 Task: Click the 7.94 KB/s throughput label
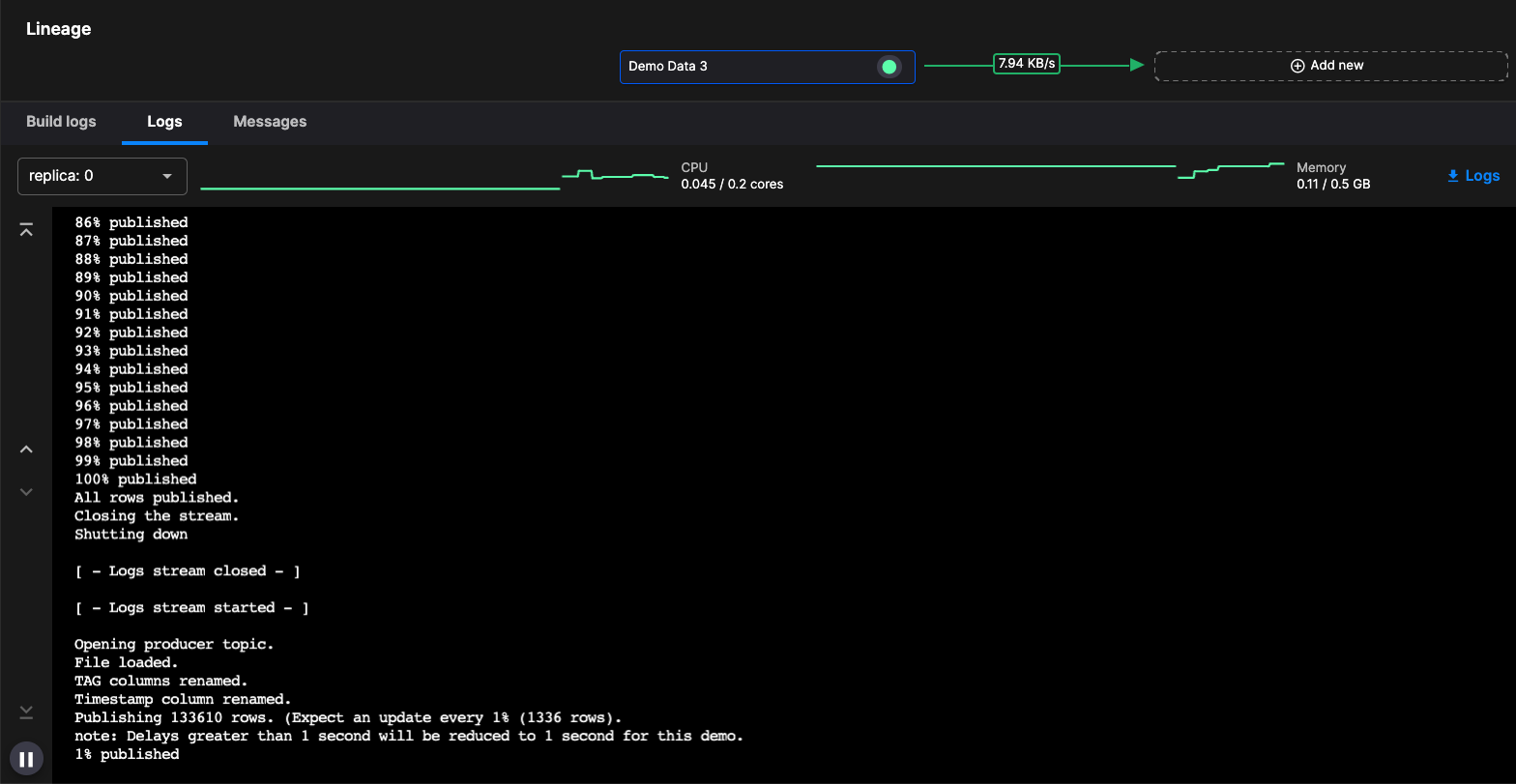[x=1026, y=64]
